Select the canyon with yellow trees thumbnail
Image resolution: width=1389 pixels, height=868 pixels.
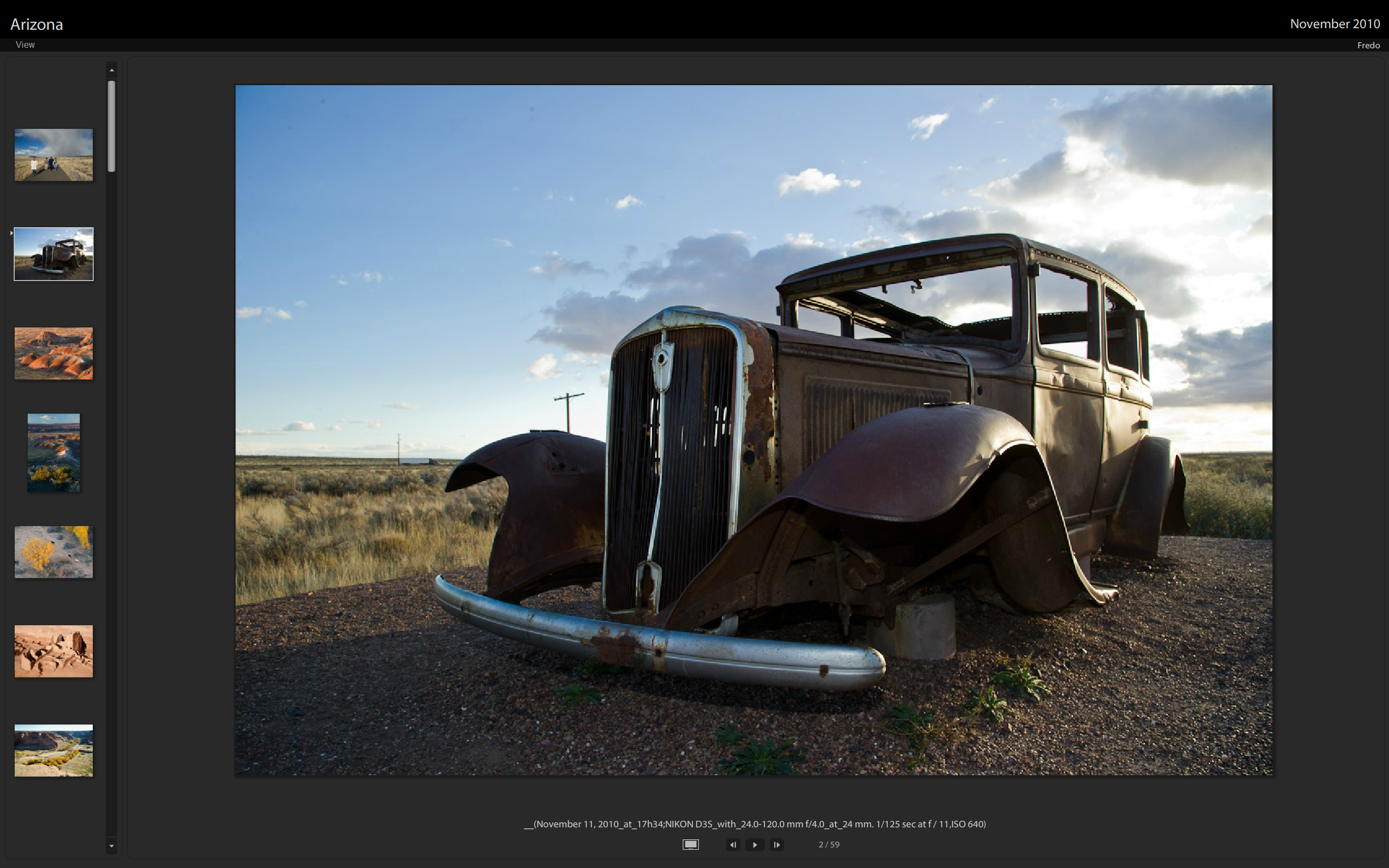click(x=53, y=750)
